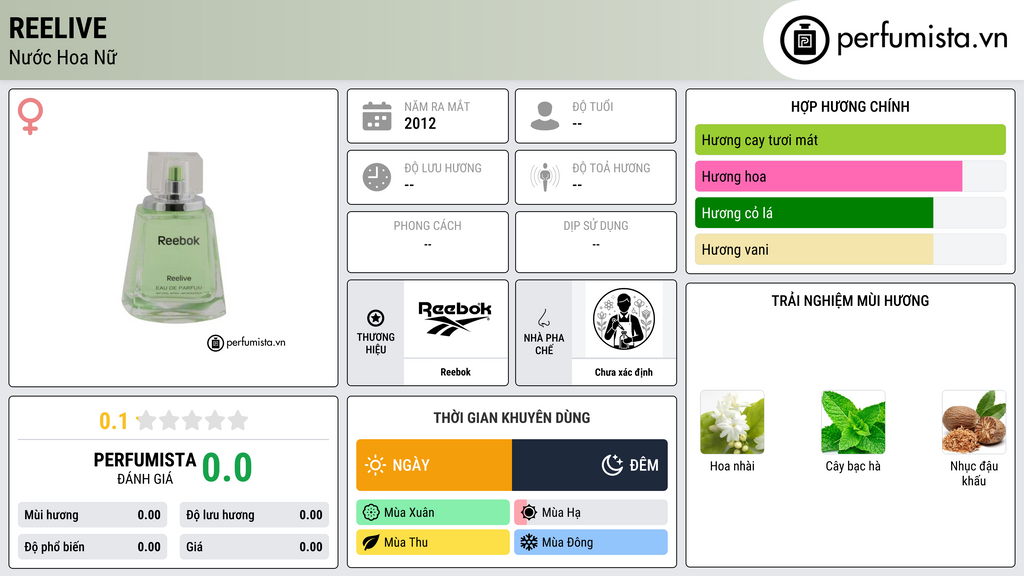
Task: Click the sillage icon for Độ Toả Hương
Action: 545,177
